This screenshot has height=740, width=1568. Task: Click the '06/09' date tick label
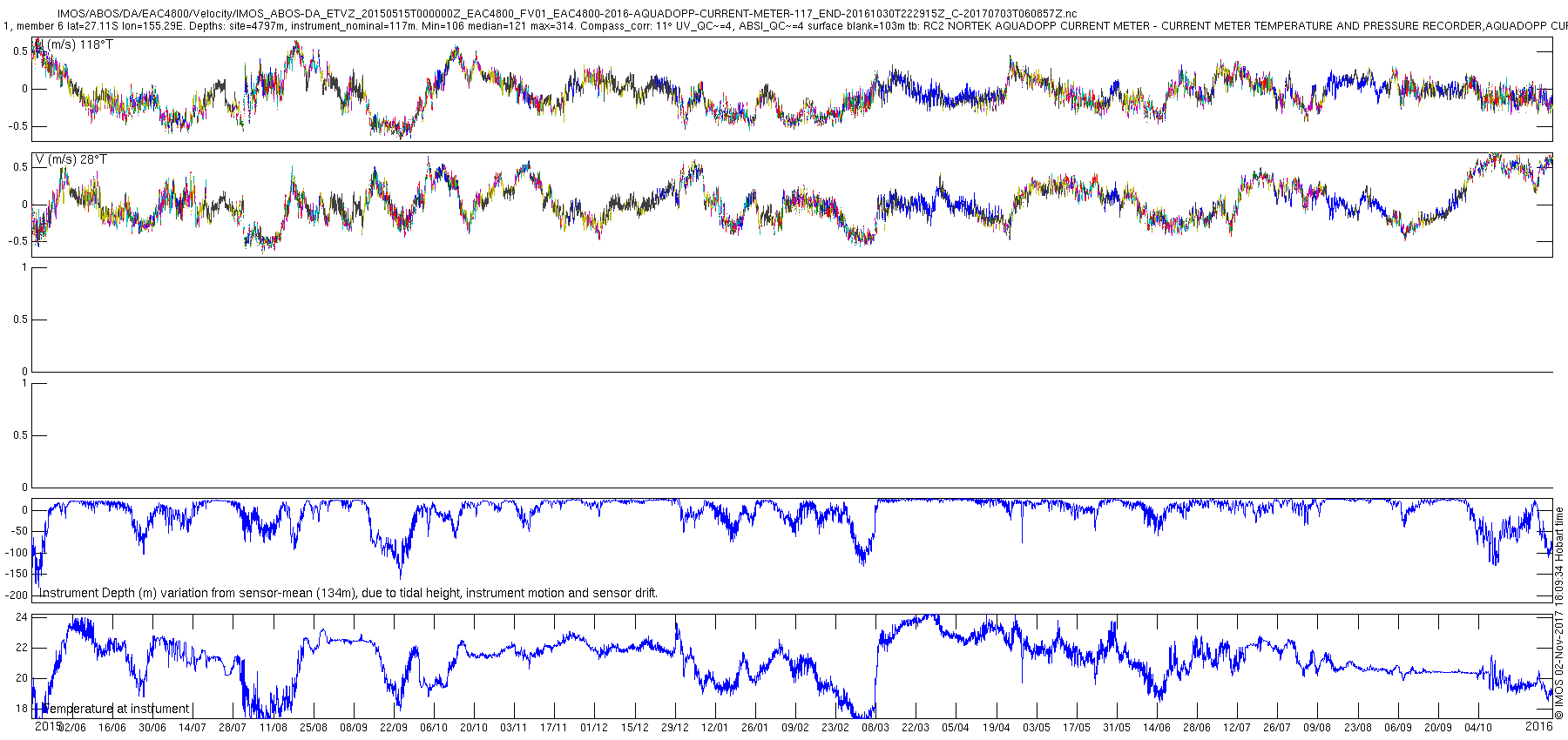click(1398, 728)
